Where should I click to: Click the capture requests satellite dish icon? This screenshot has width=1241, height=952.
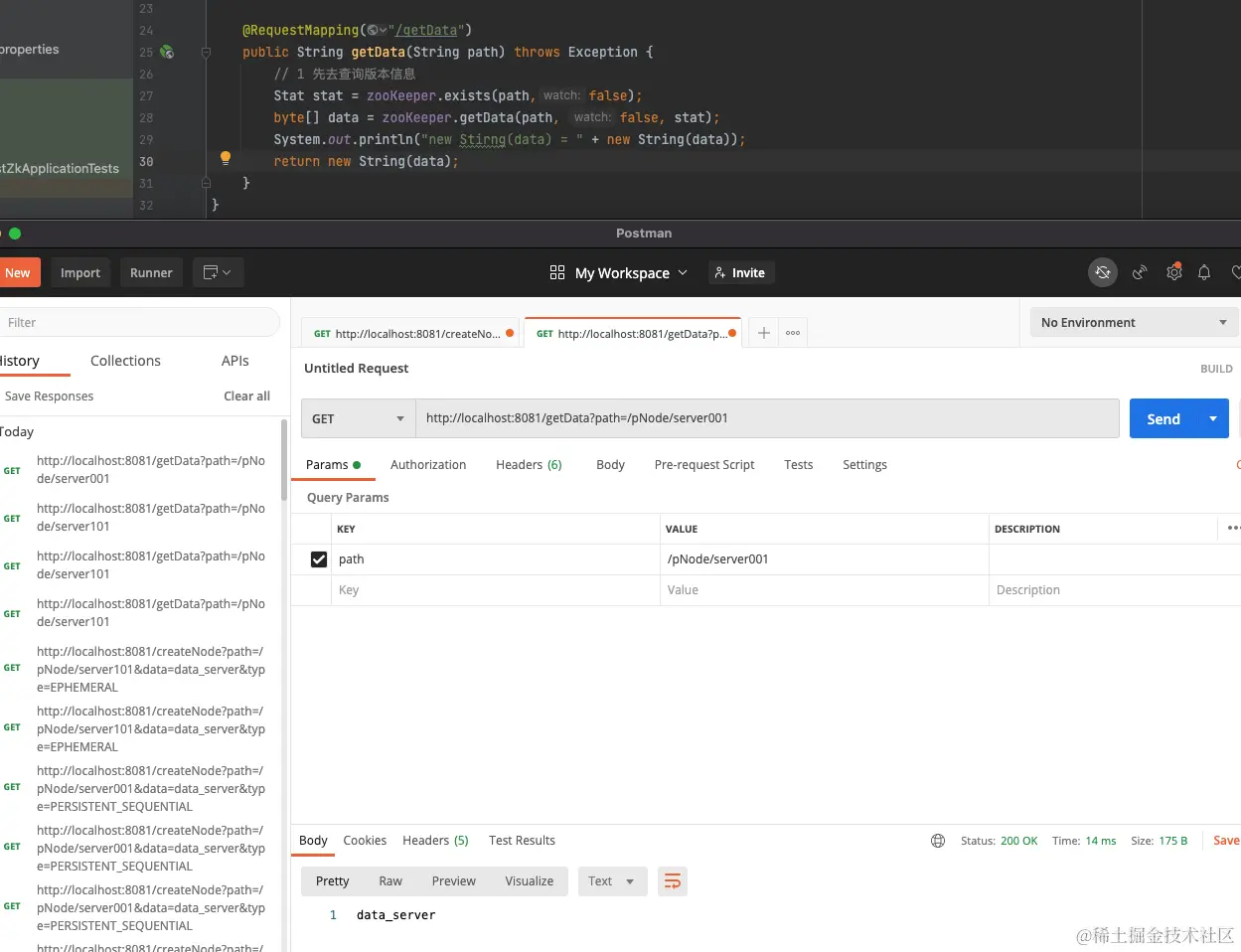1140,272
